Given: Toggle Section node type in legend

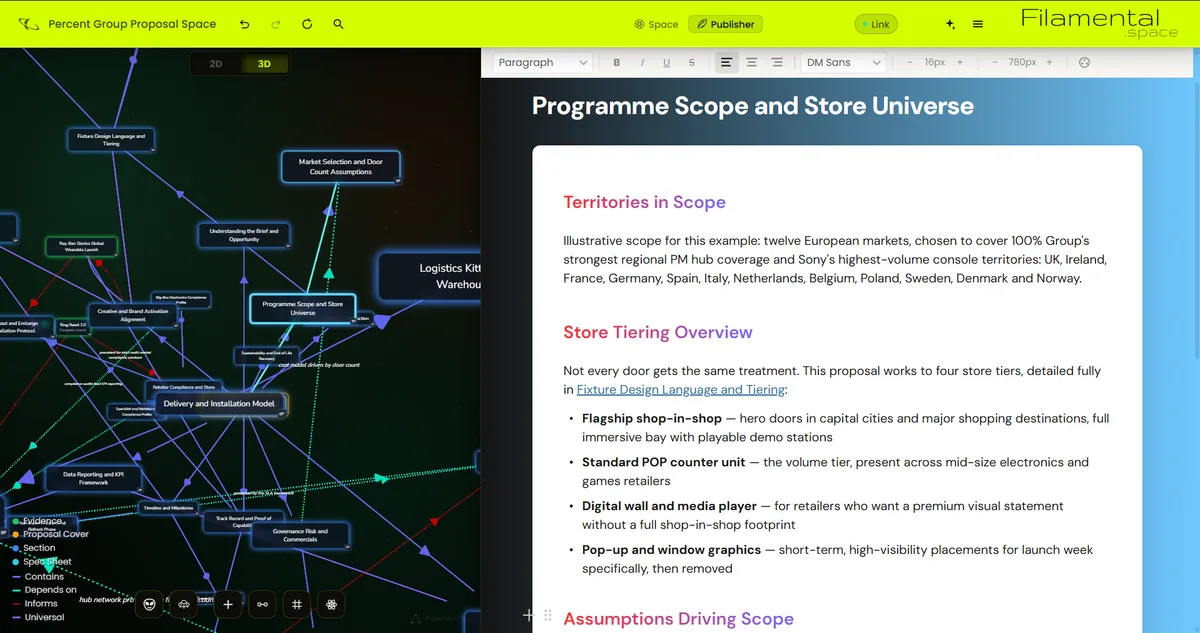Looking at the screenshot, I should coord(34,548).
